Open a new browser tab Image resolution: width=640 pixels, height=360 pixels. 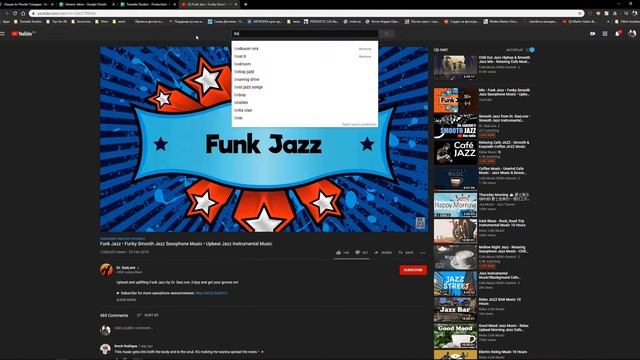pos(245,4)
